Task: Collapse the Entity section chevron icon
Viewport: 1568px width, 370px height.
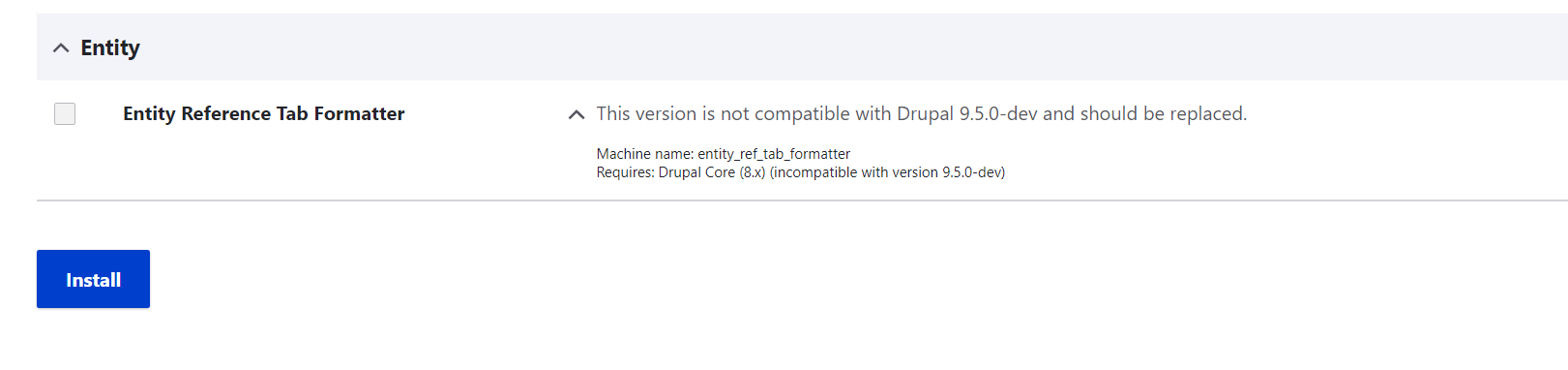Action: pyautogui.click(x=61, y=47)
